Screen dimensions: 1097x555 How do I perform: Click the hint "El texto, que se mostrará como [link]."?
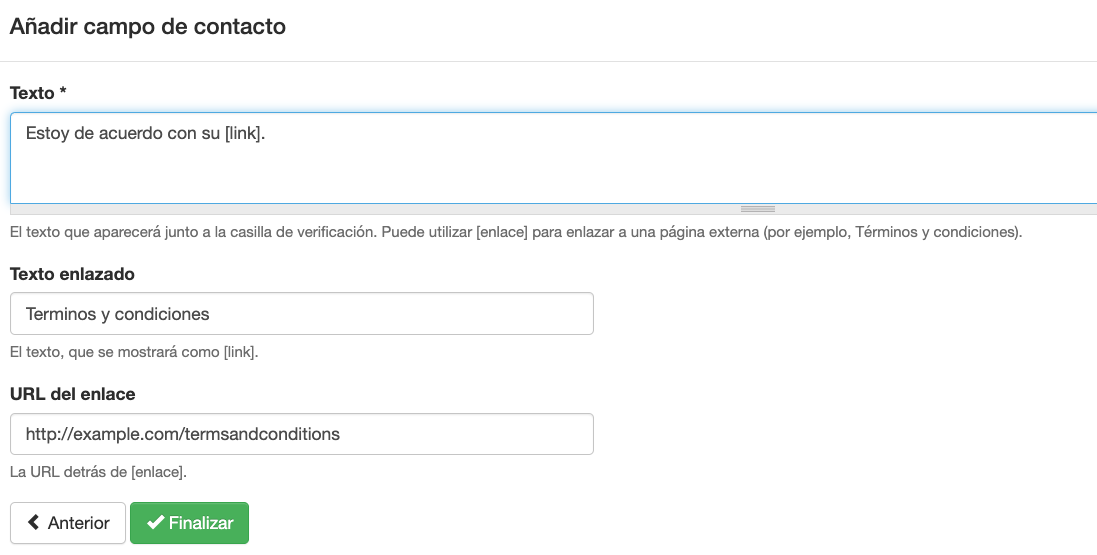click(134, 352)
